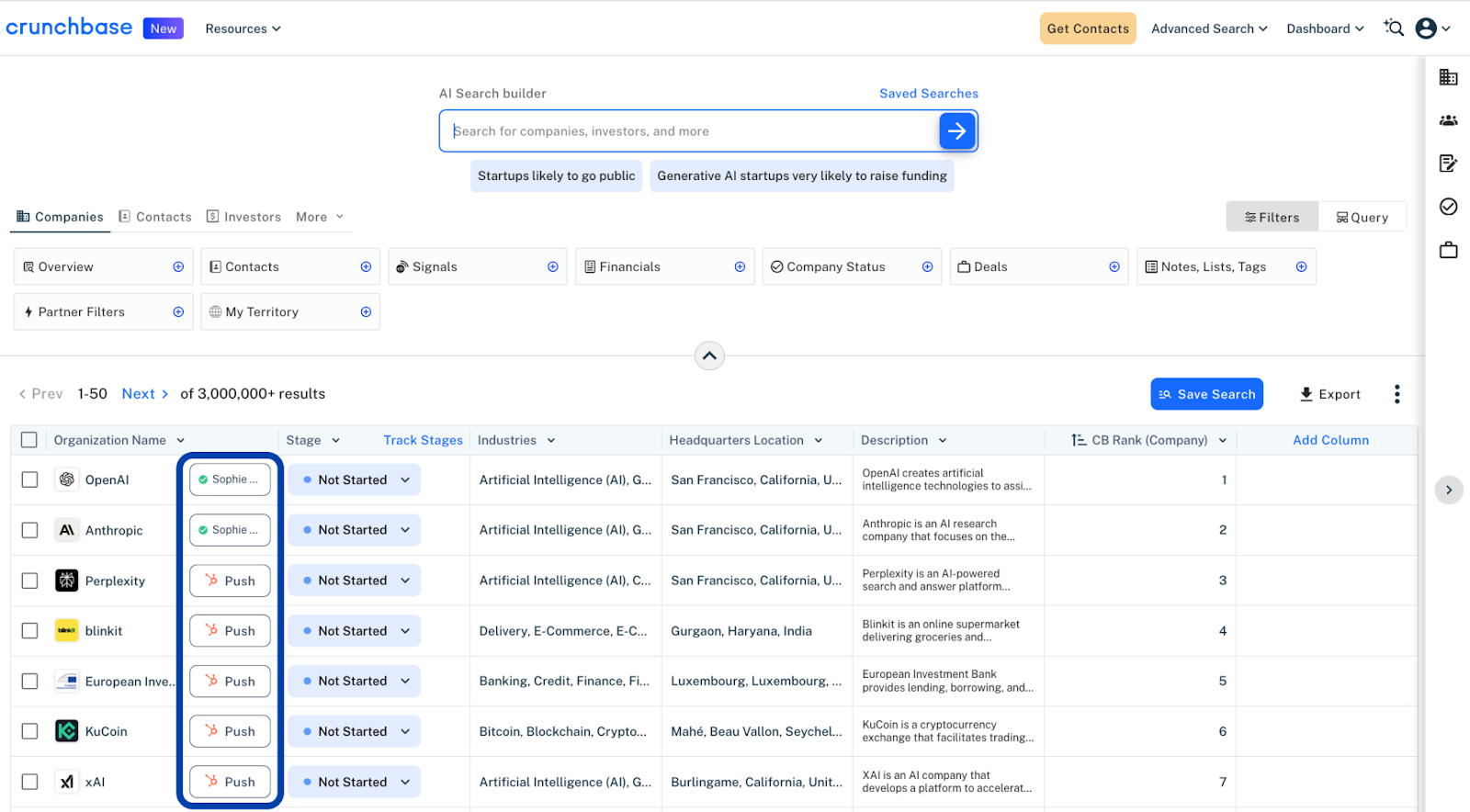Viewport: 1470px width, 812px height.
Task: Add the Company Status filter with plus icon
Action: (x=927, y=267)
